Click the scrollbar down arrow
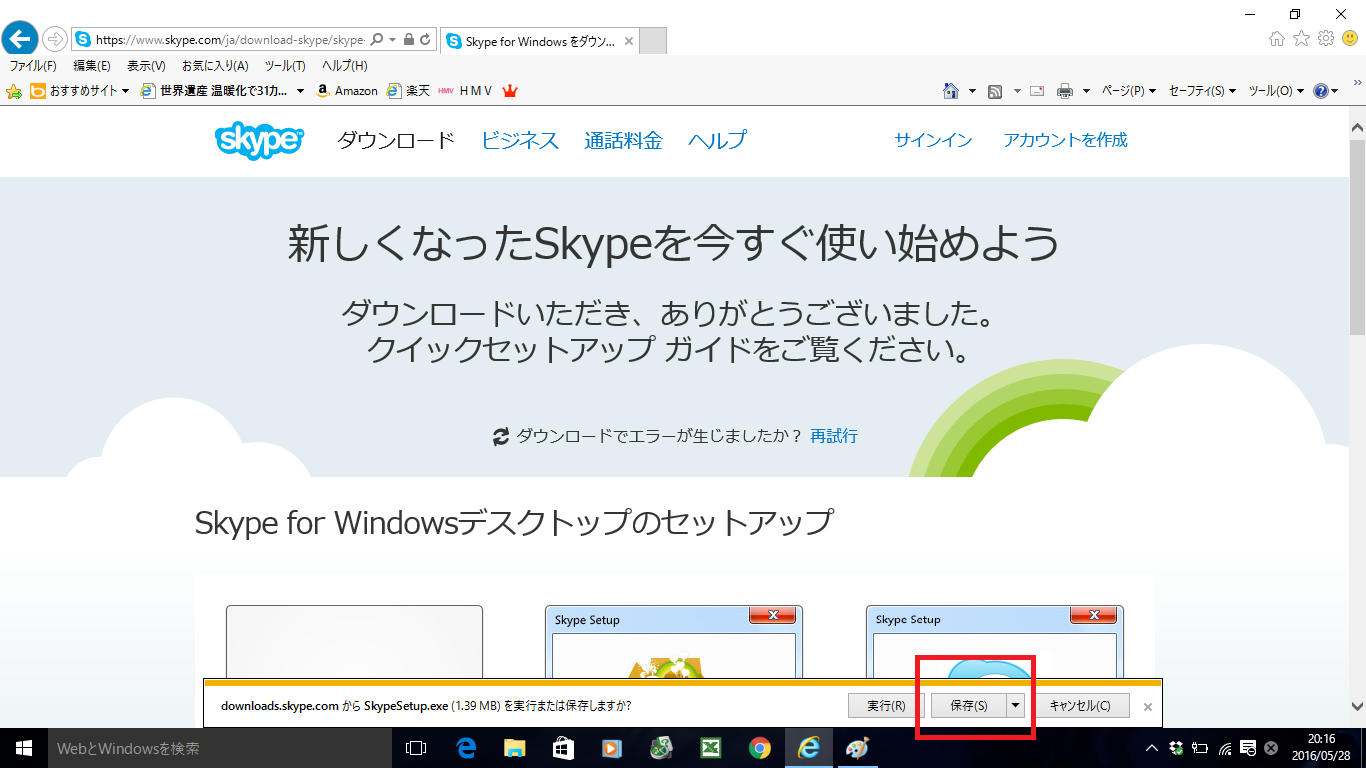This screenshot has height=768, width=1366. pos(1357,705)
